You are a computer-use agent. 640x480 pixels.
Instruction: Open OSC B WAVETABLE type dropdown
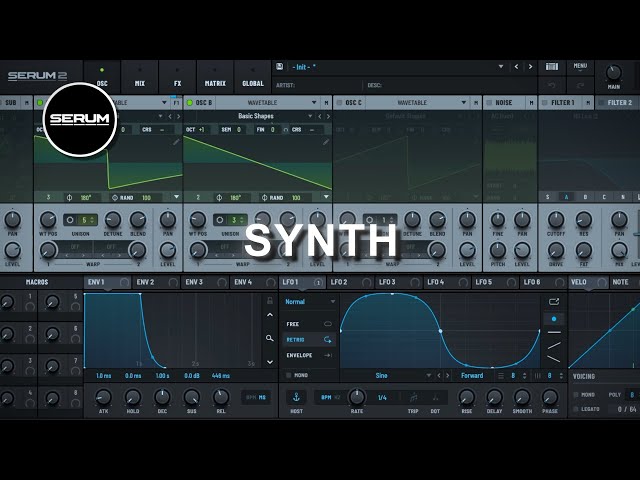314,102
